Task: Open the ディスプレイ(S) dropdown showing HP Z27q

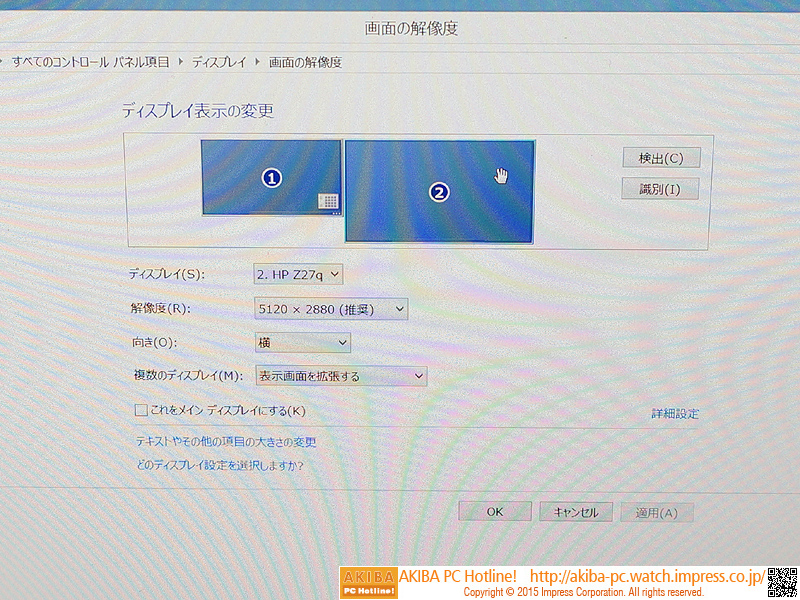Action: (298, 274)
